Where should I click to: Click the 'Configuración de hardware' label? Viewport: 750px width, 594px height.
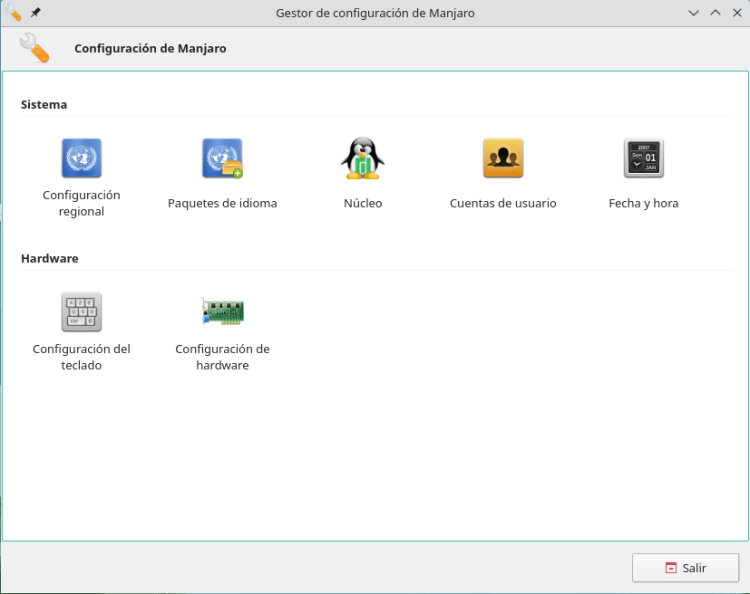222,357
